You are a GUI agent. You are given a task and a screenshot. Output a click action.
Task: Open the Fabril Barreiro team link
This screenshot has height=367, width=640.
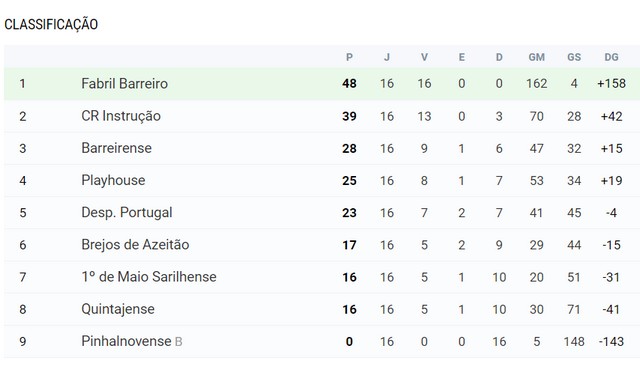point(124,84)
